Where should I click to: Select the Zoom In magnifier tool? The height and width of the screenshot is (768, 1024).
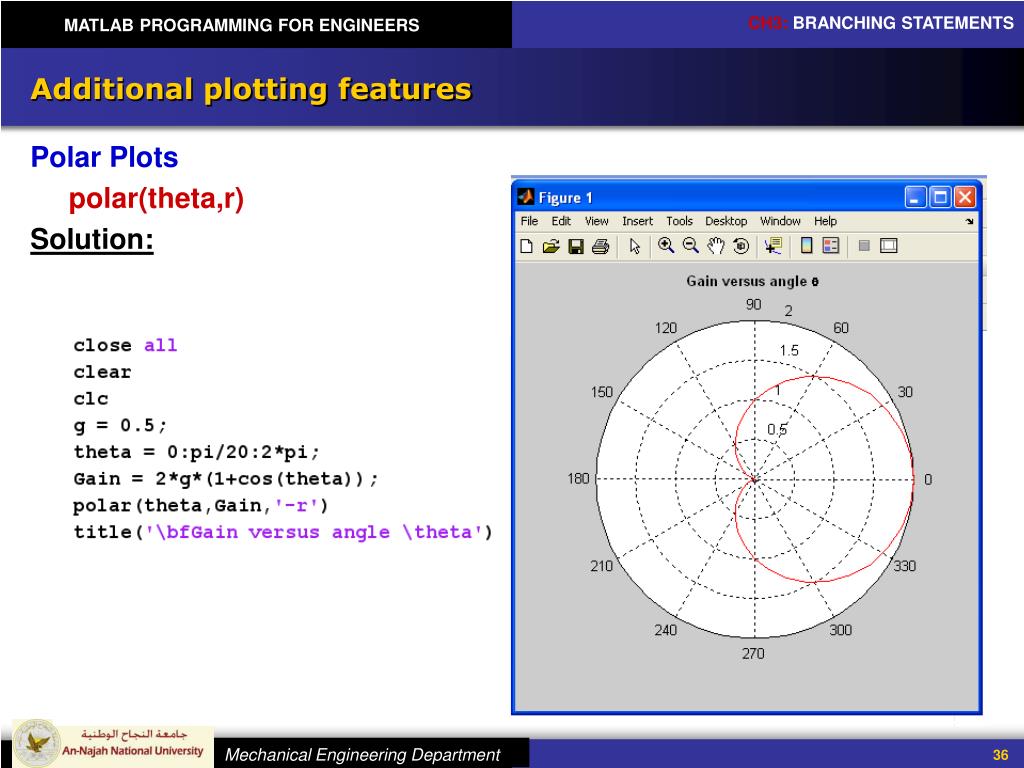[x=666, y=245]
